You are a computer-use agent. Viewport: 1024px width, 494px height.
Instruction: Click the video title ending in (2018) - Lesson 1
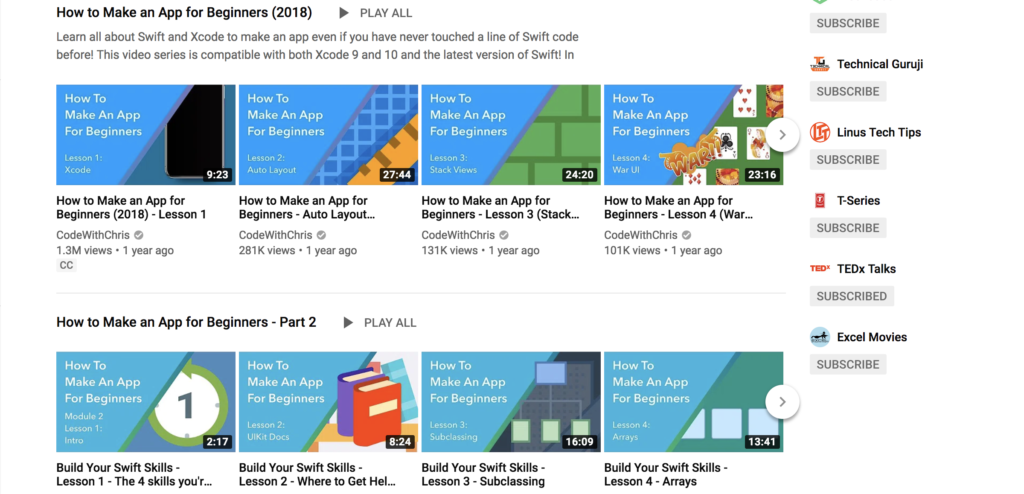(131, 208)
